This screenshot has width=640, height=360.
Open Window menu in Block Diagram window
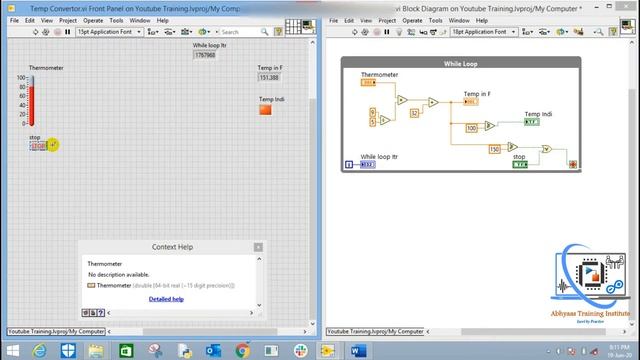pos(459,20)
